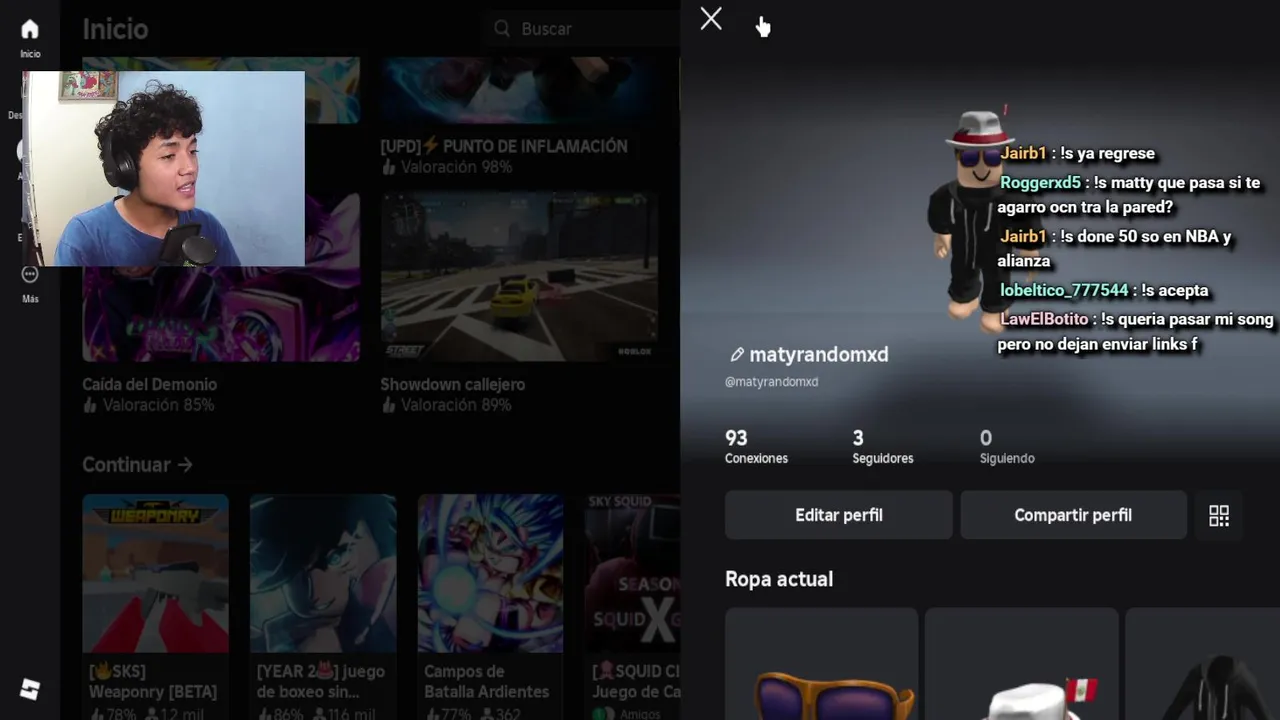Click the PUNTO DE INFLAMACIÓN game title
This screenshot has height=720, width=1280.
(504, 146)
